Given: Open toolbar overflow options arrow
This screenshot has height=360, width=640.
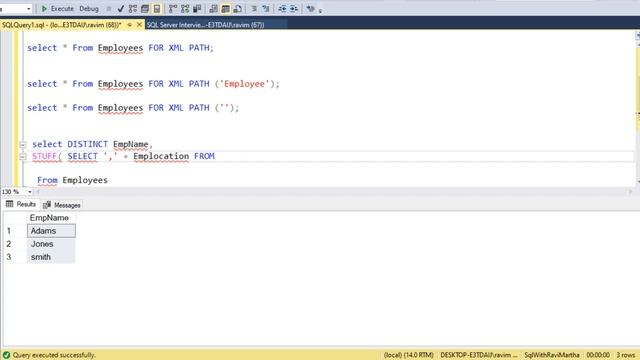Looking at the screenshot, I should (320, 11).
